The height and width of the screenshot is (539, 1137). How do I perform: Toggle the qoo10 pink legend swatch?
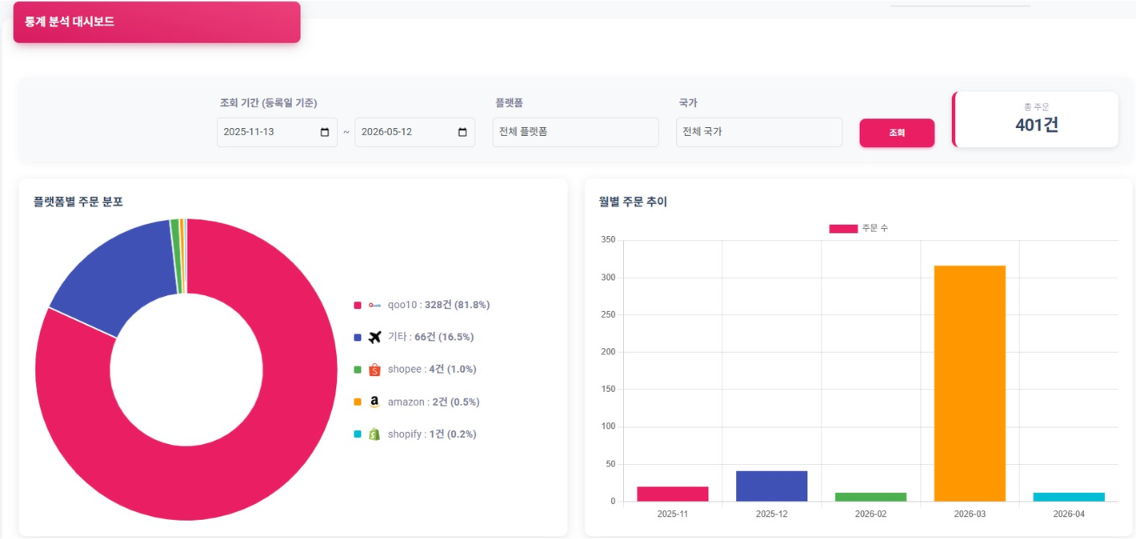[x=357, y=305]
